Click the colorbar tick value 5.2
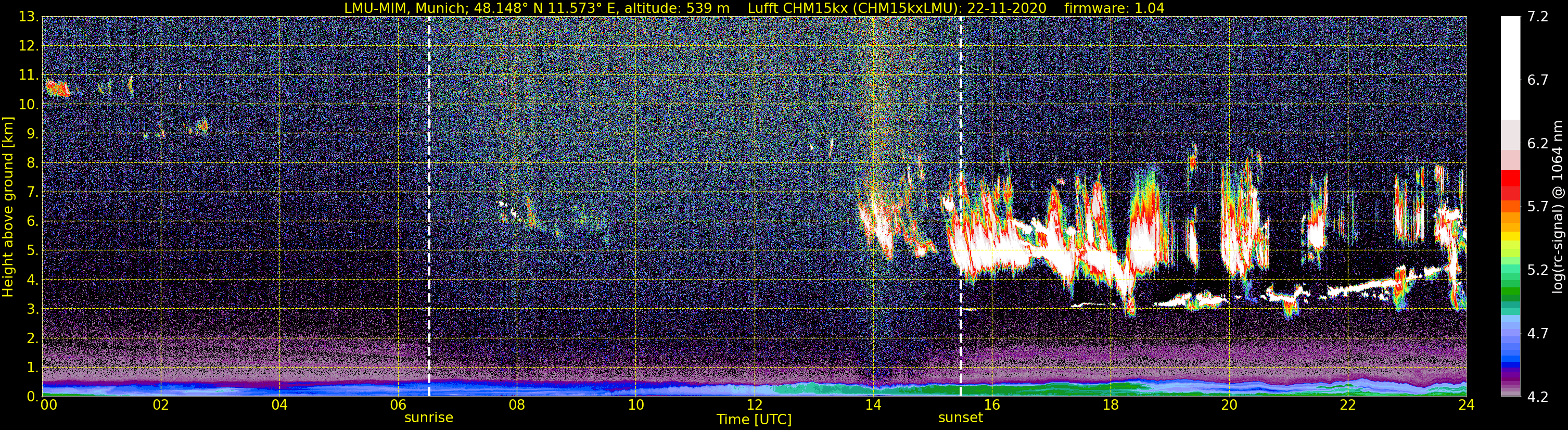The width and height of the screenshot is (1568, 430). [1538, 270]
